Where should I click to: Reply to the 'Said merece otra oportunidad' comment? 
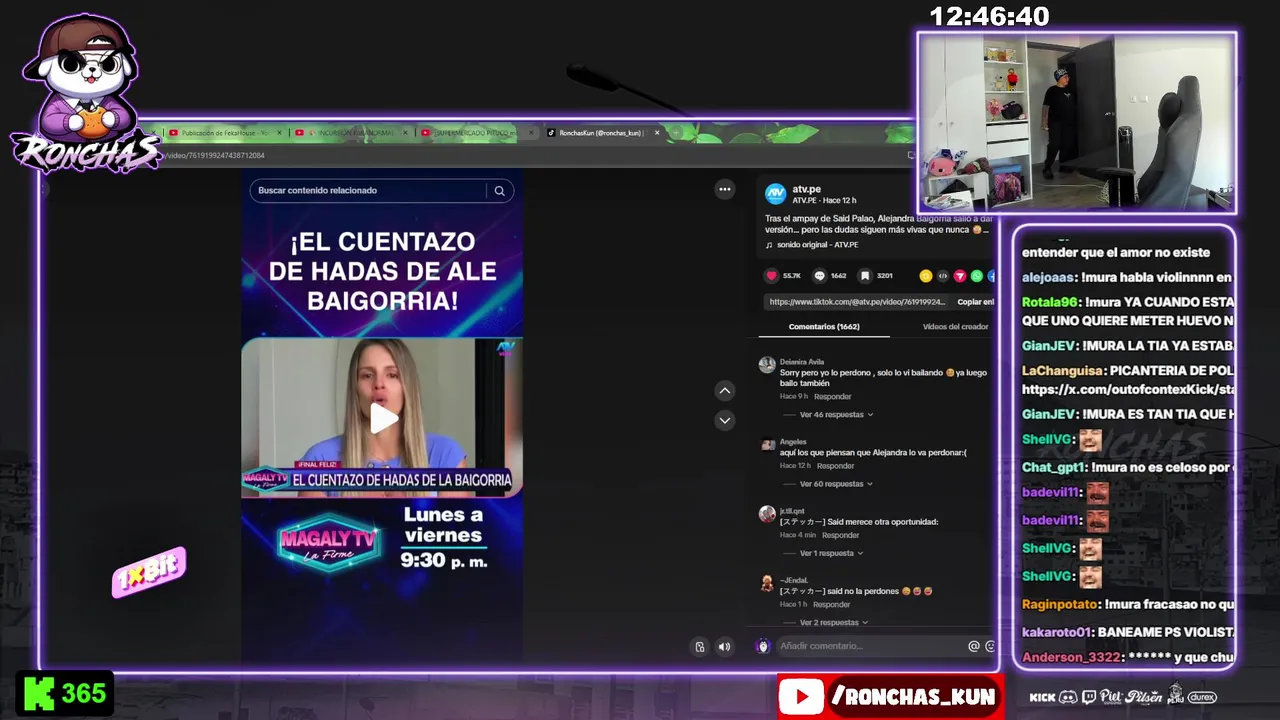click(841, 535)
